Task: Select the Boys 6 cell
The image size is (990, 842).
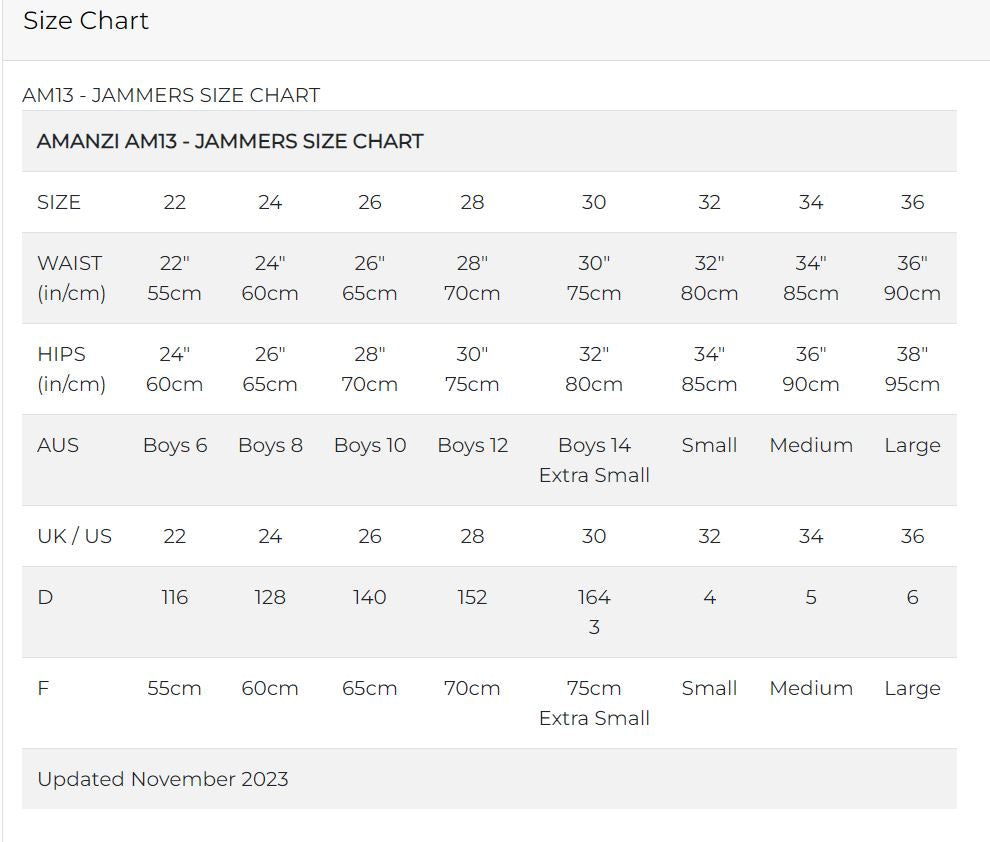Action: tap(175, 445)
